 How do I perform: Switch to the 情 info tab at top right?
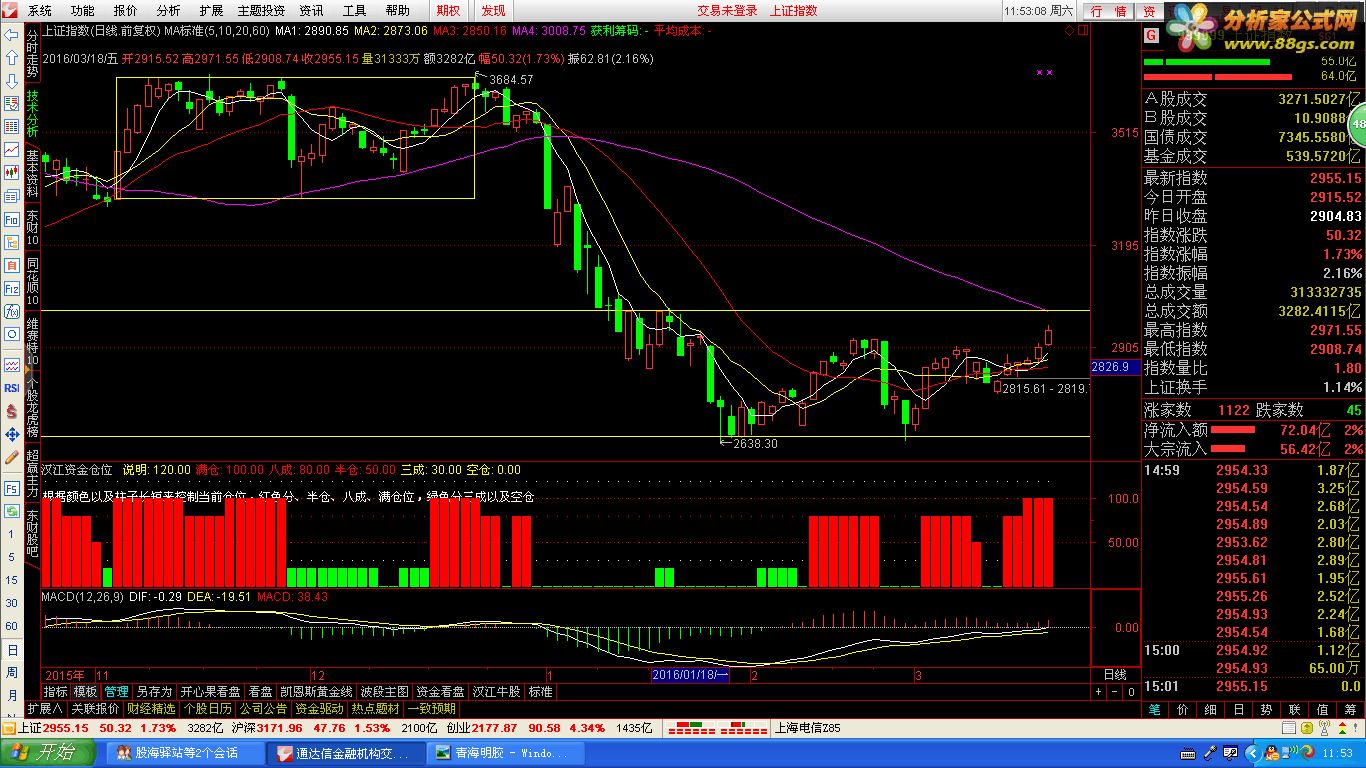click(1121, 11)
